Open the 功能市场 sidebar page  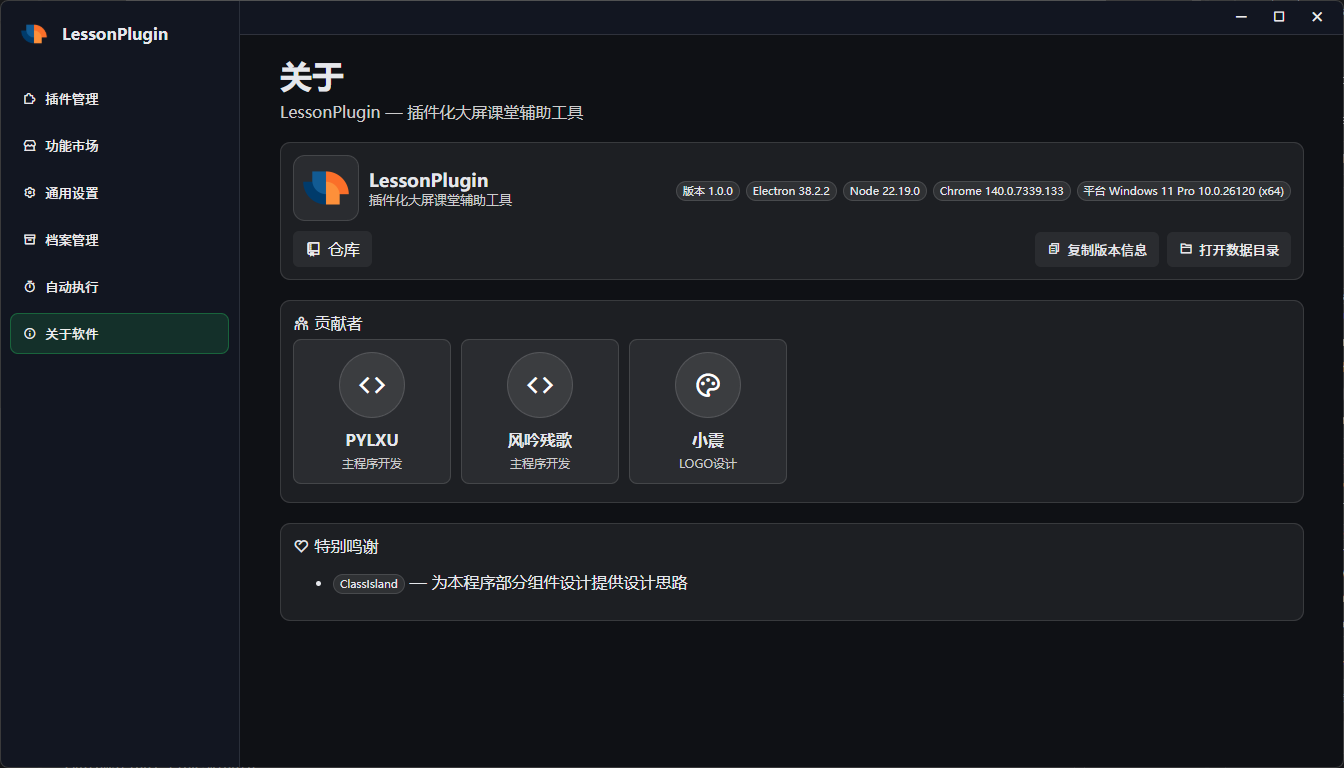71,146
